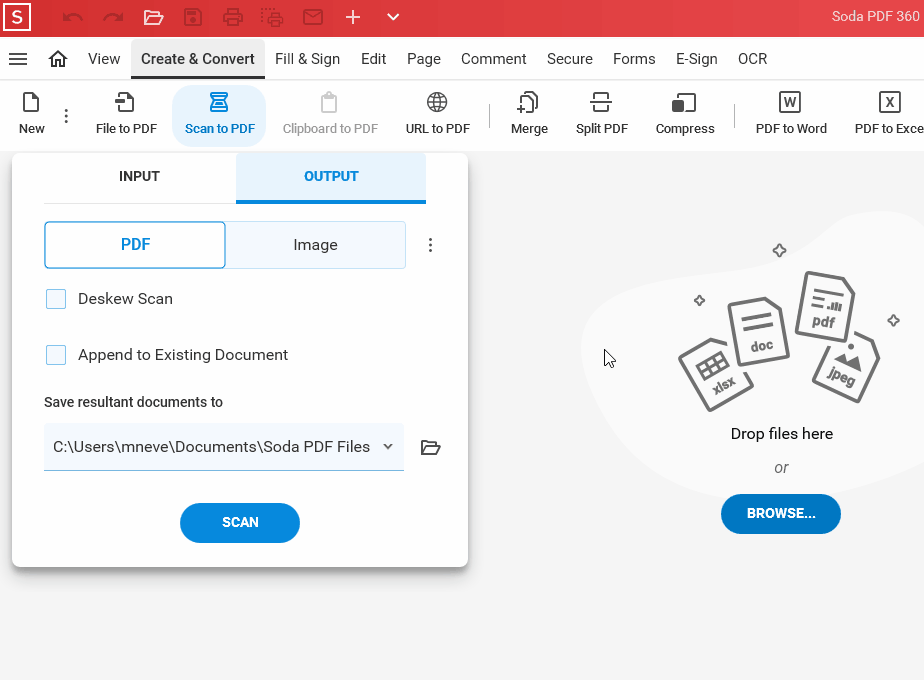Viewport: 924px width, 680px height.
Task: Open the View tab
Action: (x=104, y=59)
